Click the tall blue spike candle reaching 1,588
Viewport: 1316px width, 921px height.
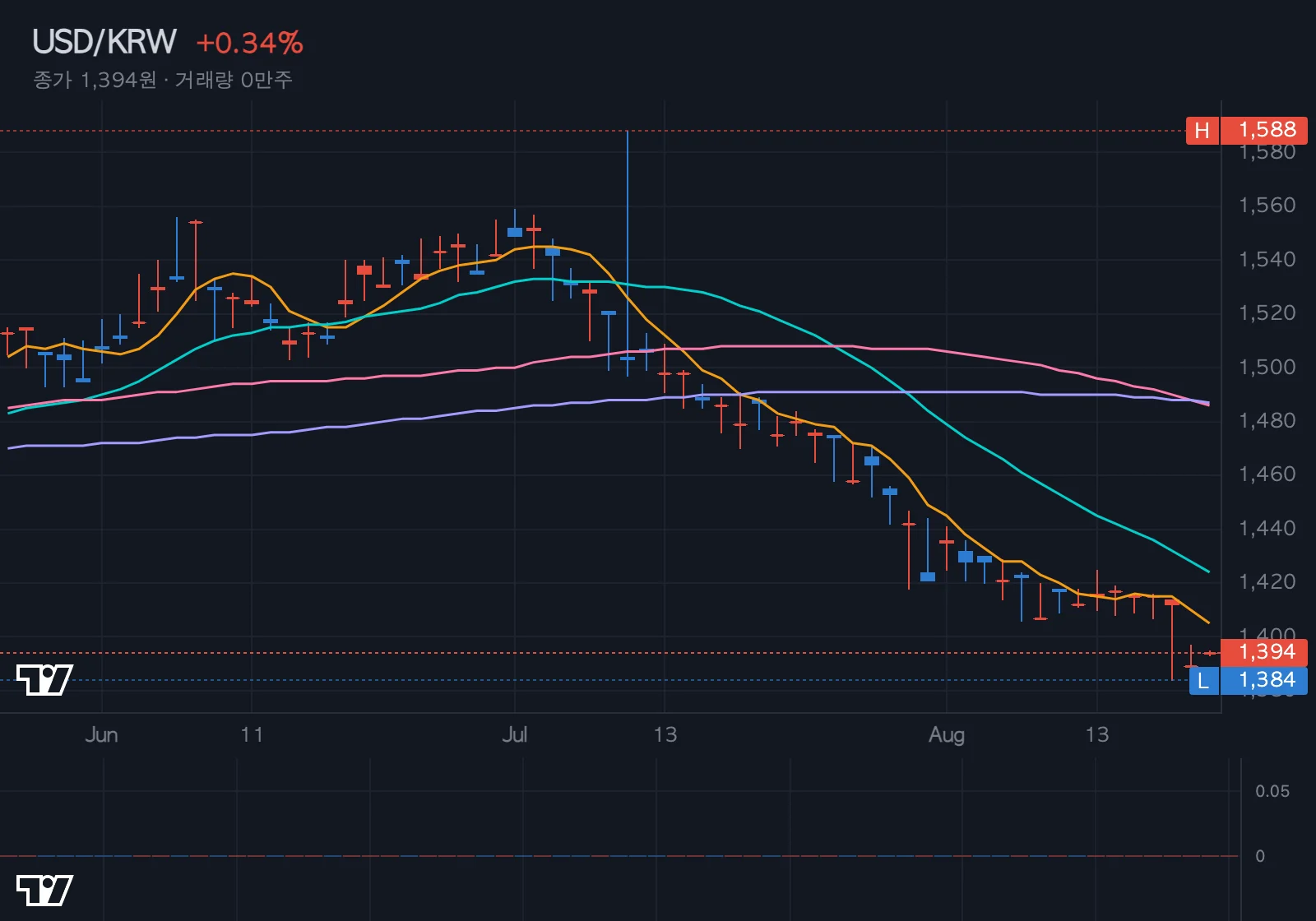(628, 253)
